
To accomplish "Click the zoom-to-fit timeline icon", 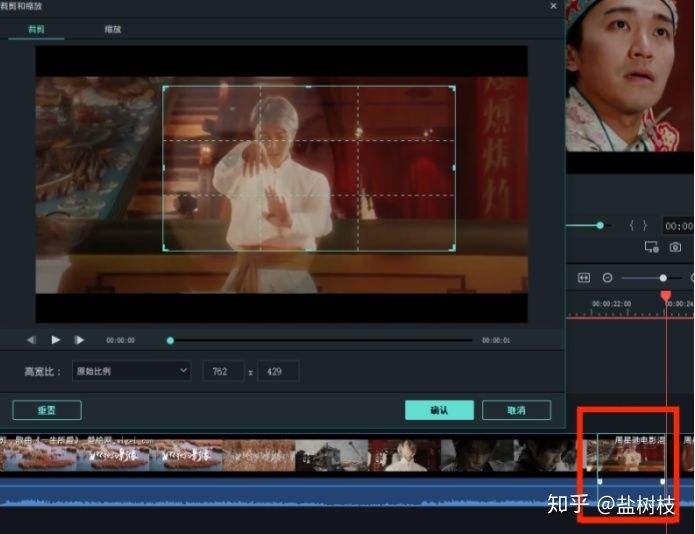I will (584, 278).
